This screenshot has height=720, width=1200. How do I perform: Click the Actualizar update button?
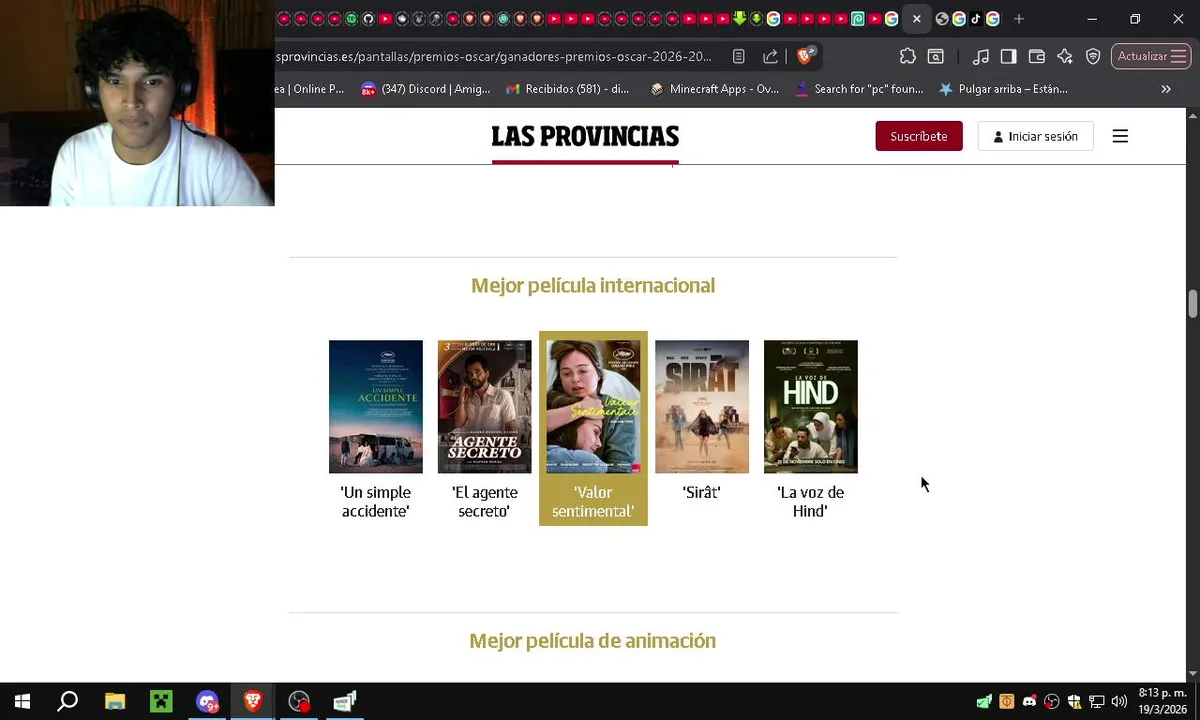(1151, 57)
